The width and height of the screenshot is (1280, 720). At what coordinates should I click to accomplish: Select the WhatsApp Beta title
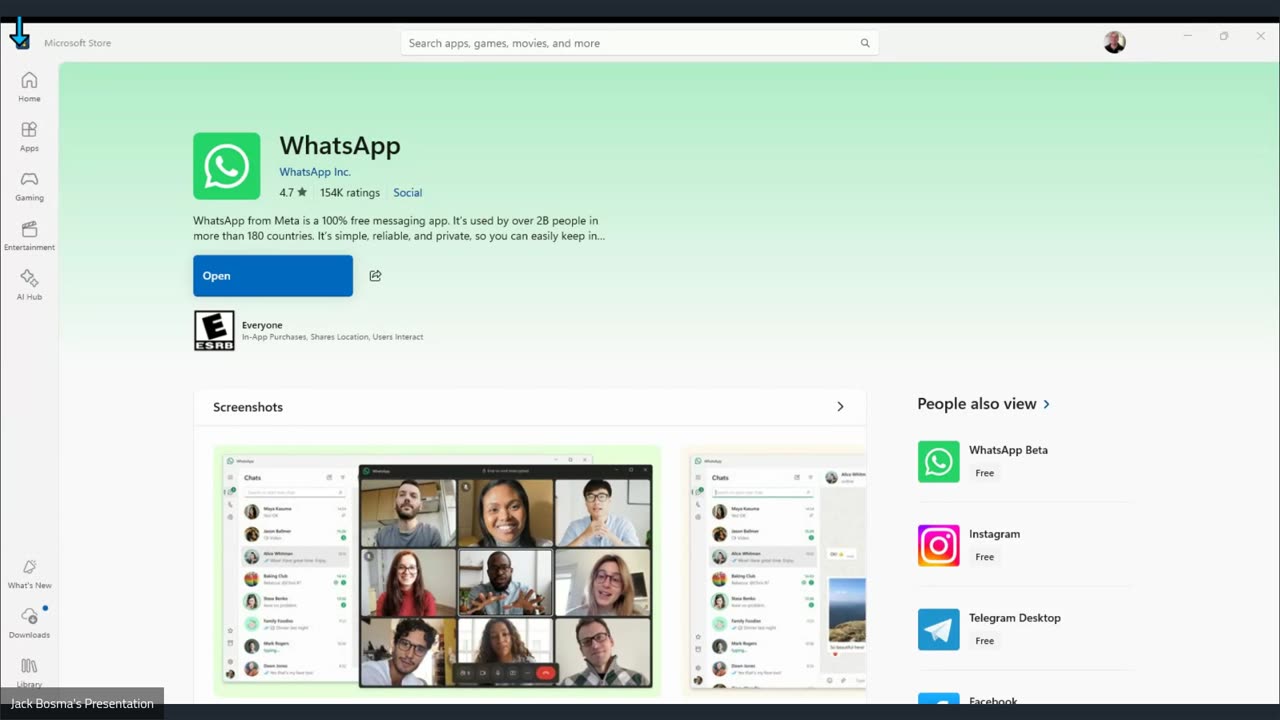[1008, 450]
